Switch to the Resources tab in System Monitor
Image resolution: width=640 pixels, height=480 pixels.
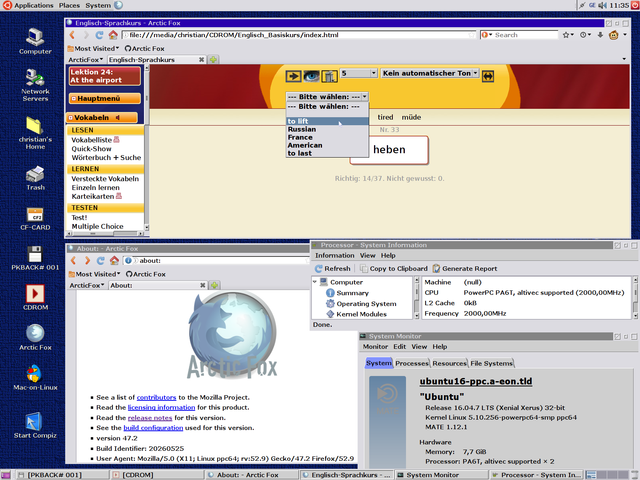click(449, 363)
